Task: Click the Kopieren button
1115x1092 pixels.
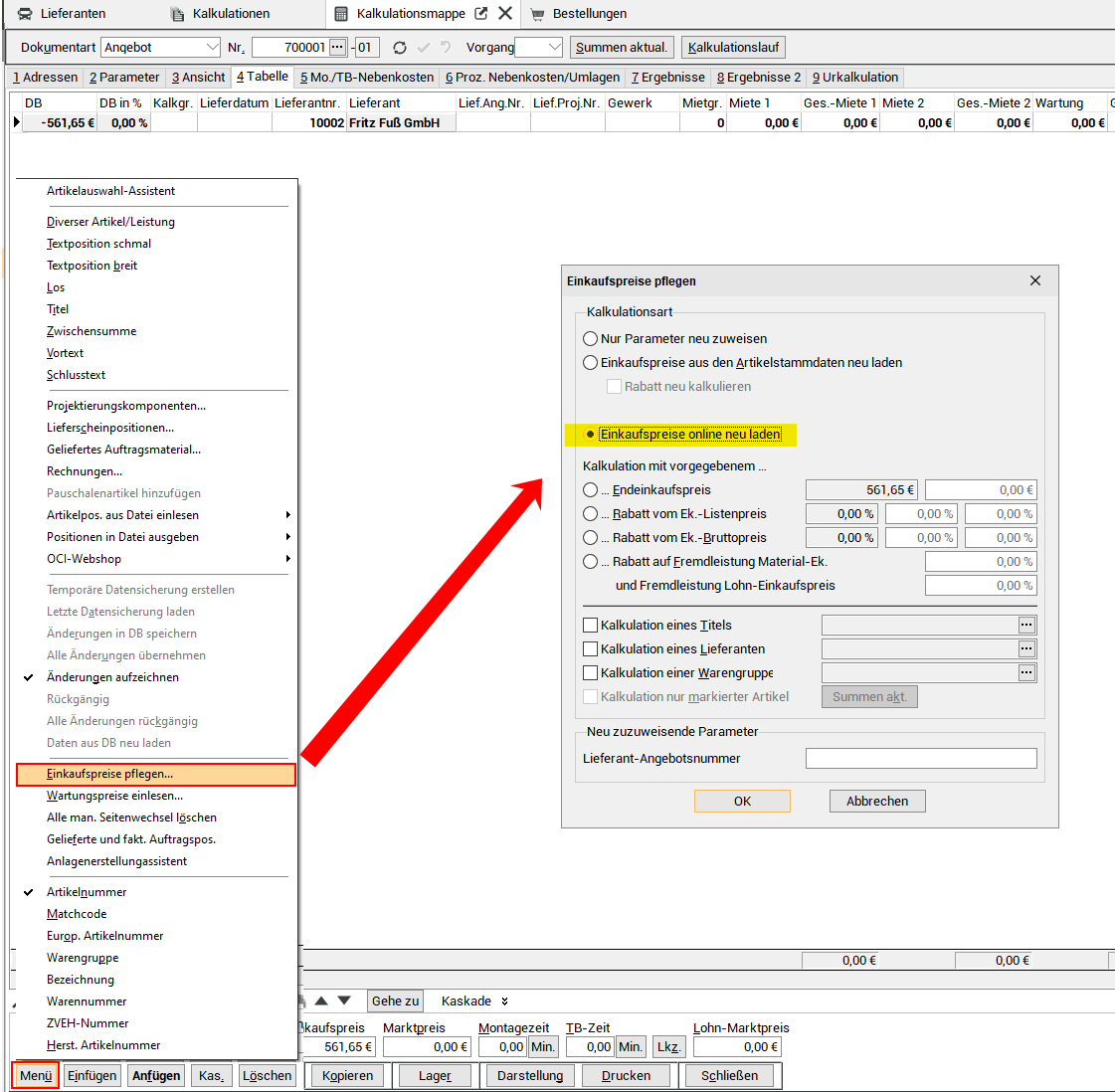Action: (x=348, y=1076)
